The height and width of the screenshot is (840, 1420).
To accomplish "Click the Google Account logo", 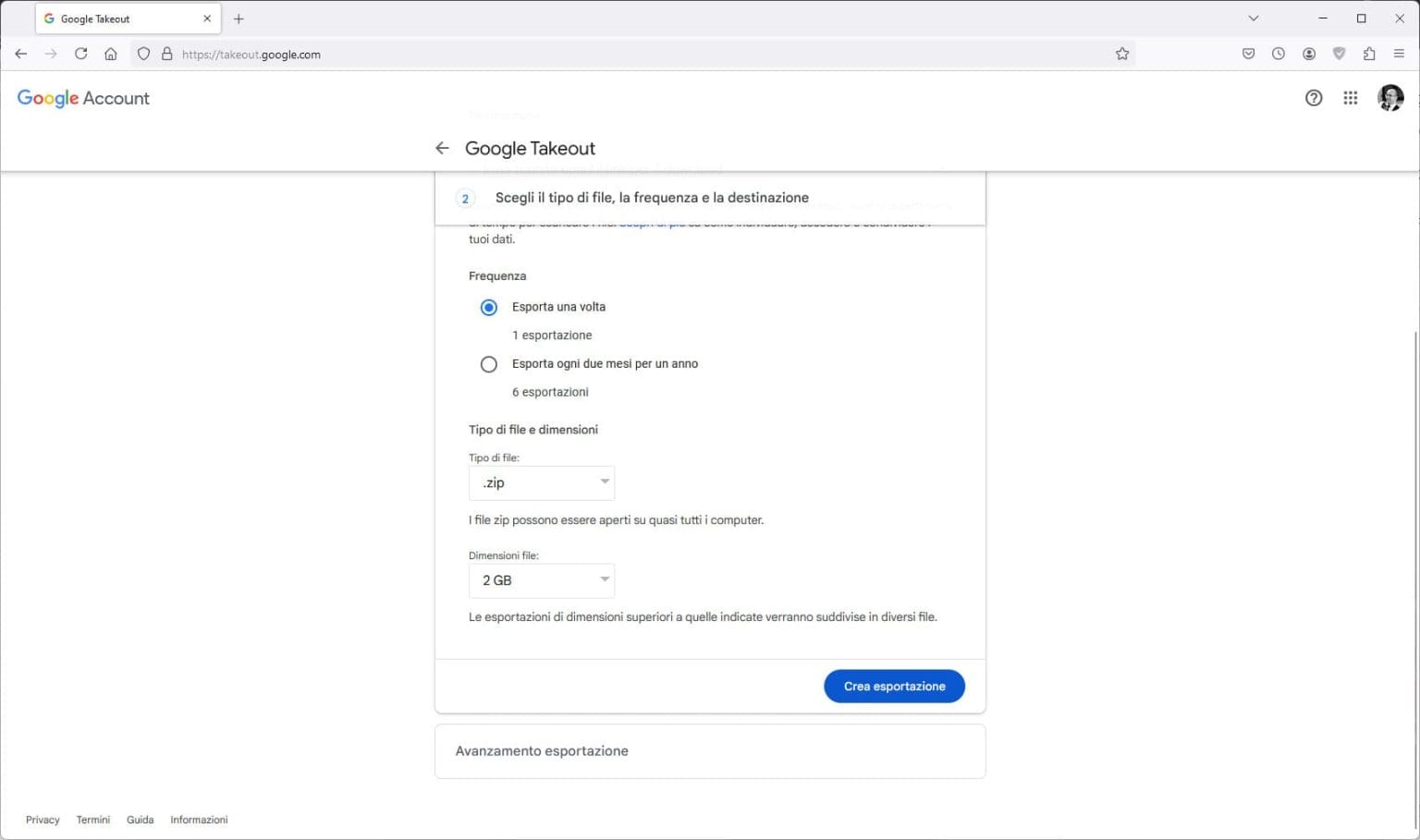I will click(83, 98).
